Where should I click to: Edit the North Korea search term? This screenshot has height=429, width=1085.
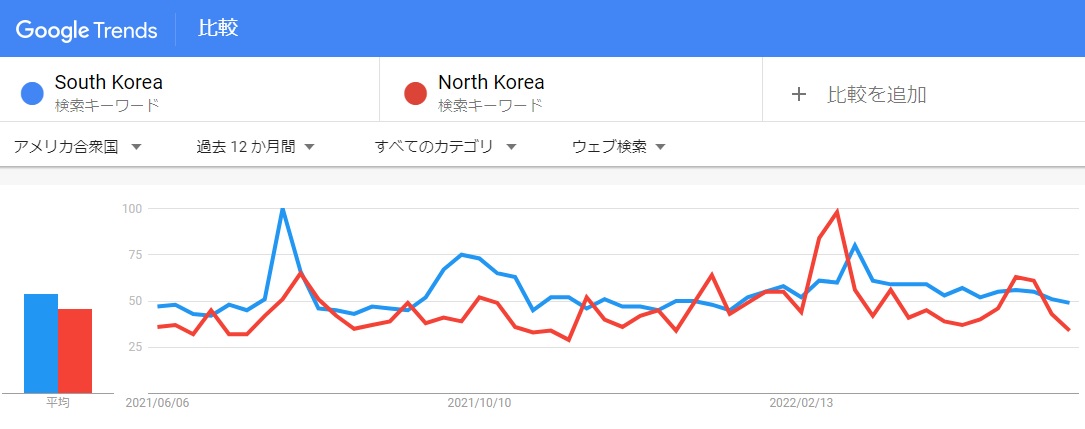coord(491,82)
